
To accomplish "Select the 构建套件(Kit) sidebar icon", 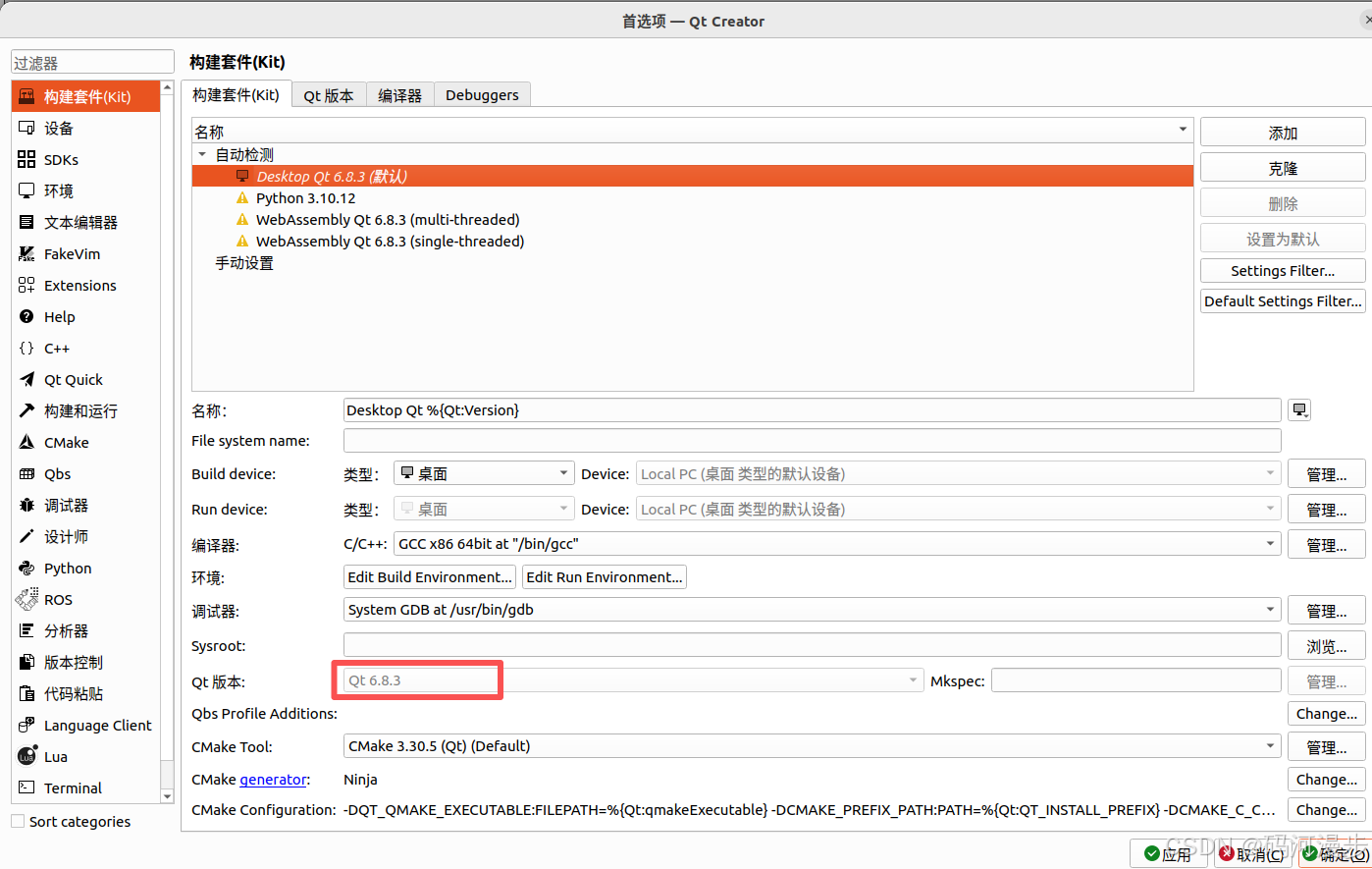I will point(26,96).
